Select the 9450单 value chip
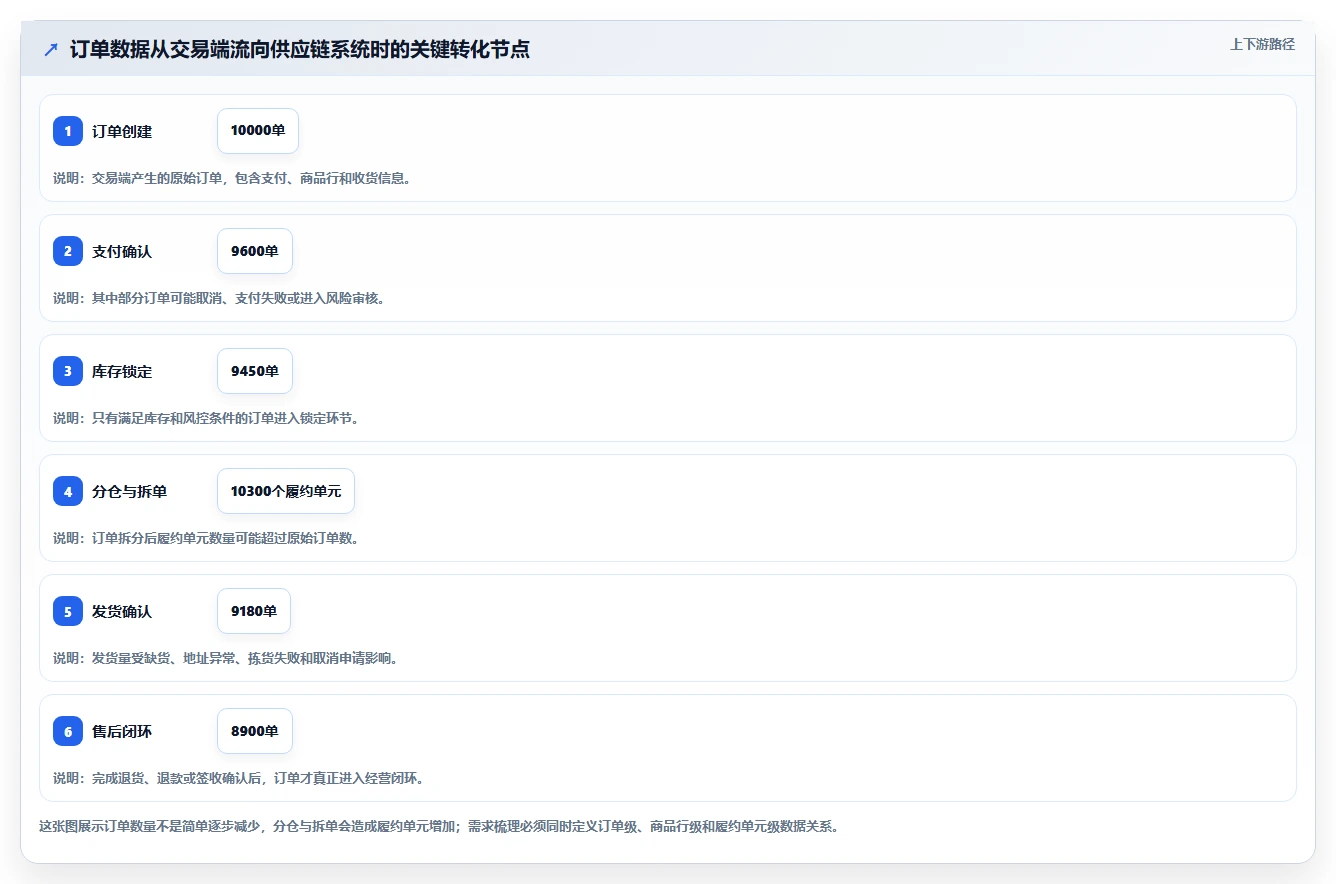This screenshot has height=884, width=1336. pyautogui.click(x=255, y=371)
